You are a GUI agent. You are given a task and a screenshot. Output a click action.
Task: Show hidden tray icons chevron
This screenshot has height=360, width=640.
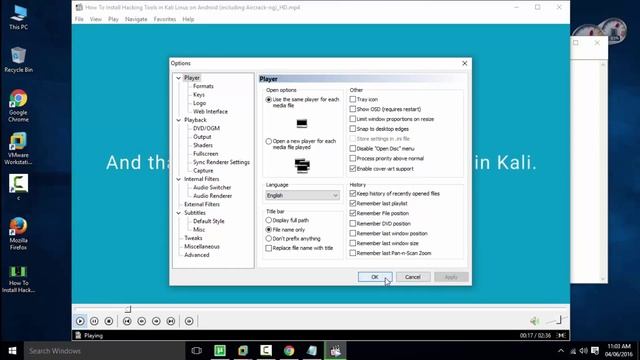click(561, 351)
